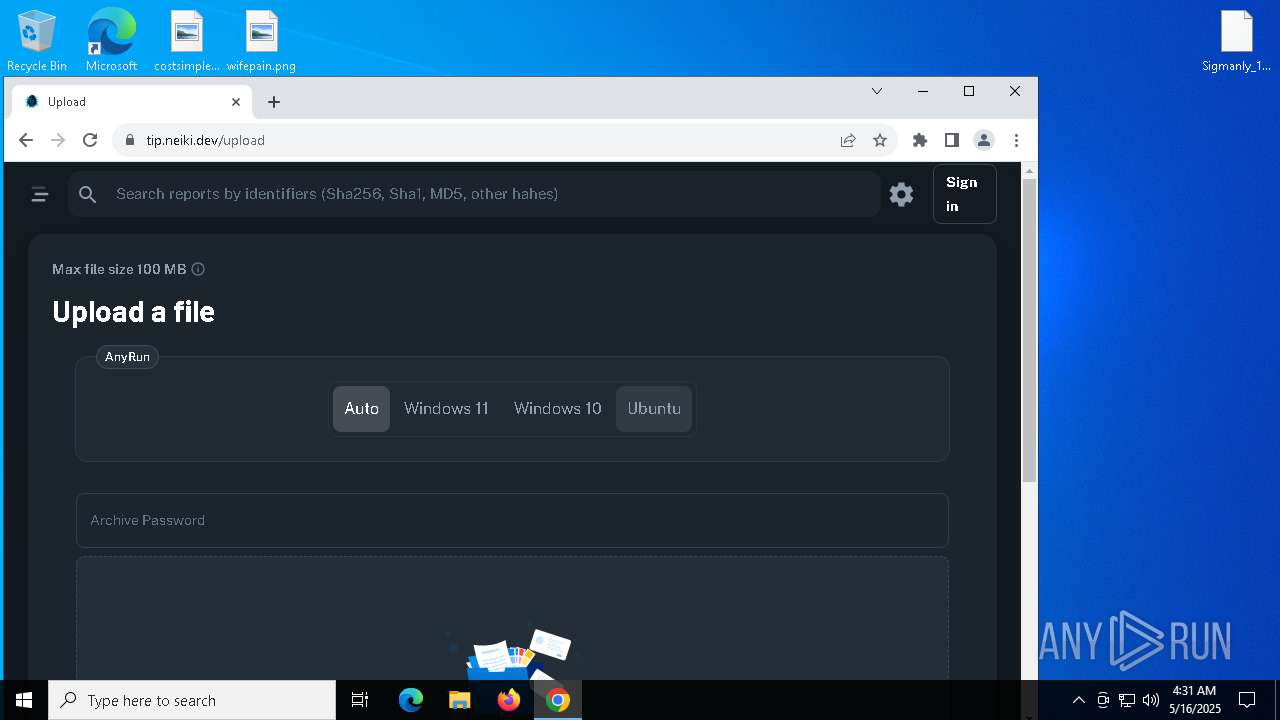The image size is (1280, 720).
Task: Click the info icon beside Max file size
Action: (198, 269)
